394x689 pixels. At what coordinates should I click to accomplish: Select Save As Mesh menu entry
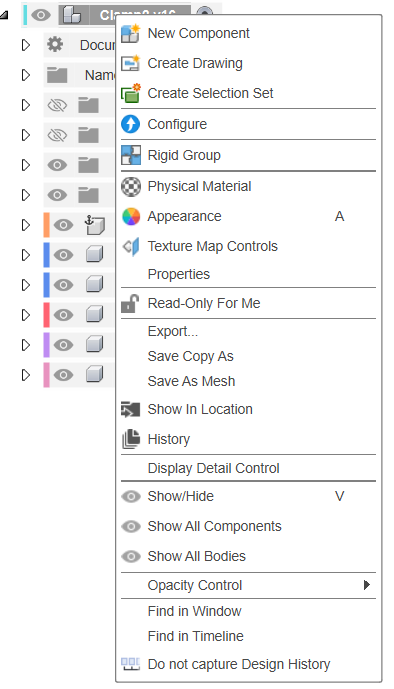(x=191, y=381)
